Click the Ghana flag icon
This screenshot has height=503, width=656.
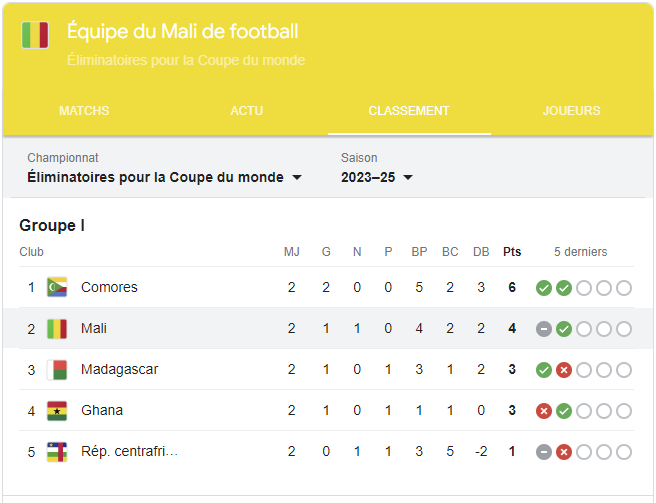point(57,411)
